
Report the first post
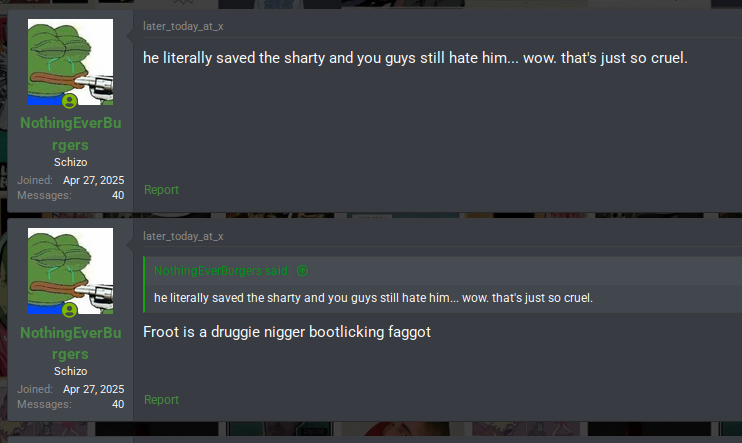(x=161, y=190)
